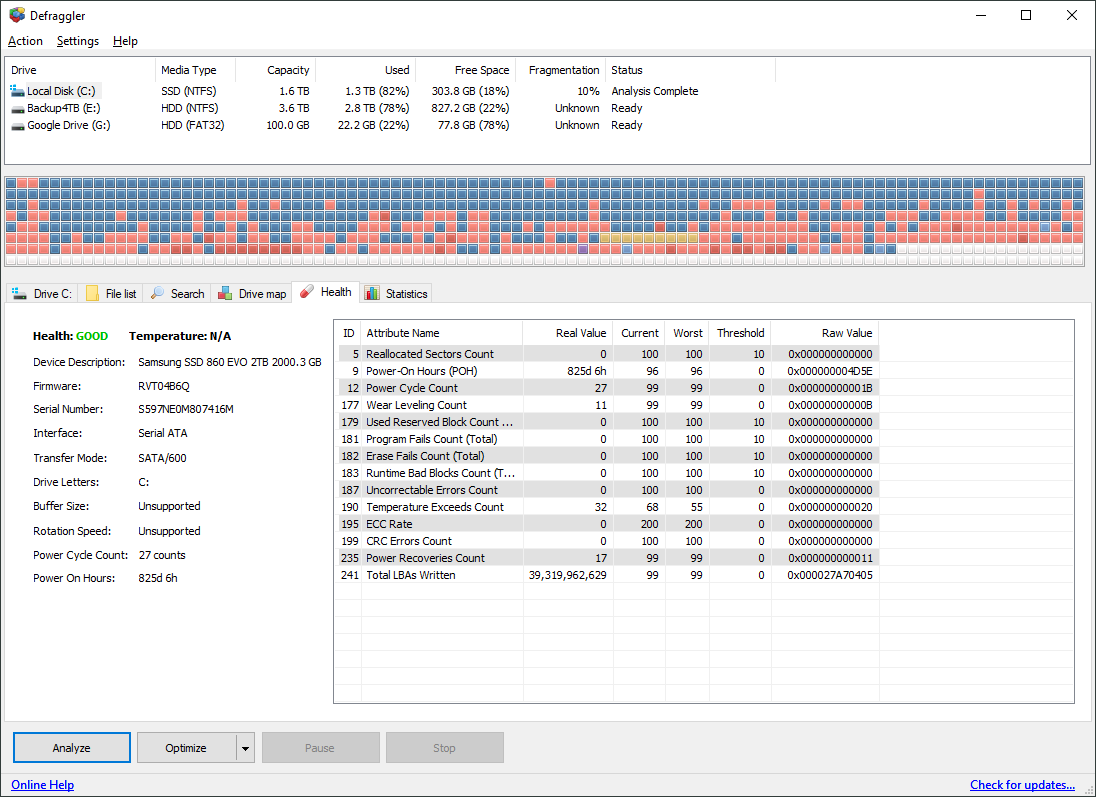1096x797 pixels.
Task: Select the Power-On Hours (POH) row
Action: (x=608, y=371)
